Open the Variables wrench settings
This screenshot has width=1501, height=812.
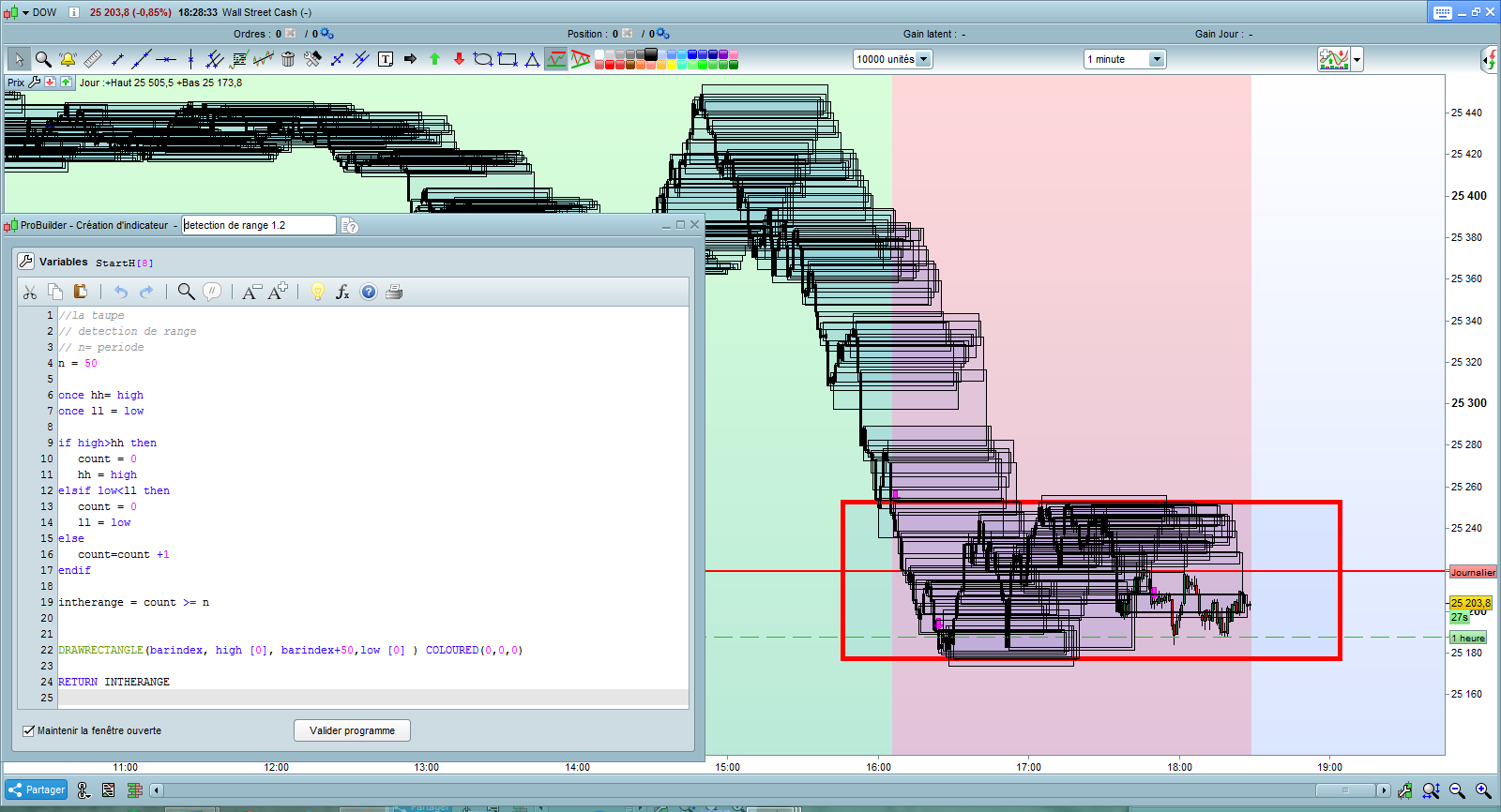[x=26, y=262]
